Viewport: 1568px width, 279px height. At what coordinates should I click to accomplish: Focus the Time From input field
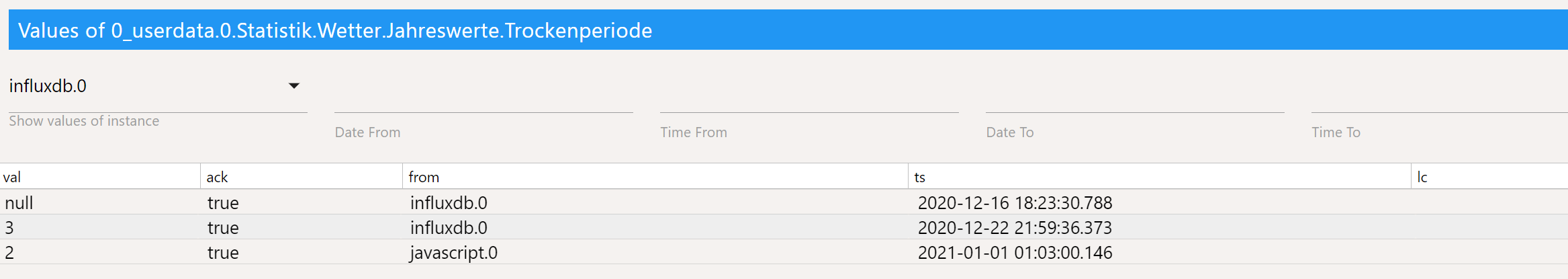coord(809,99)
